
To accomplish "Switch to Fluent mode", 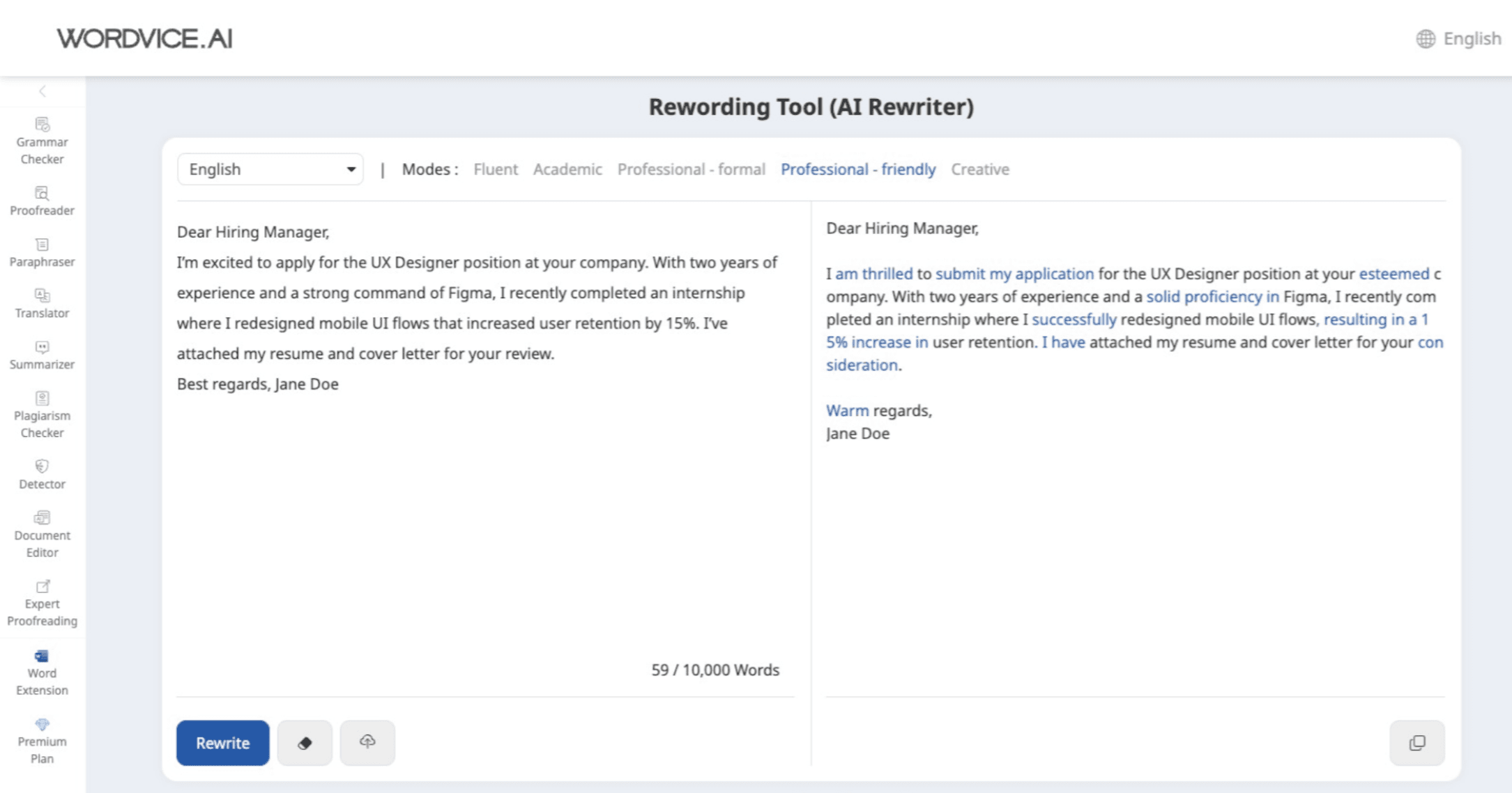I will [496, 169].
